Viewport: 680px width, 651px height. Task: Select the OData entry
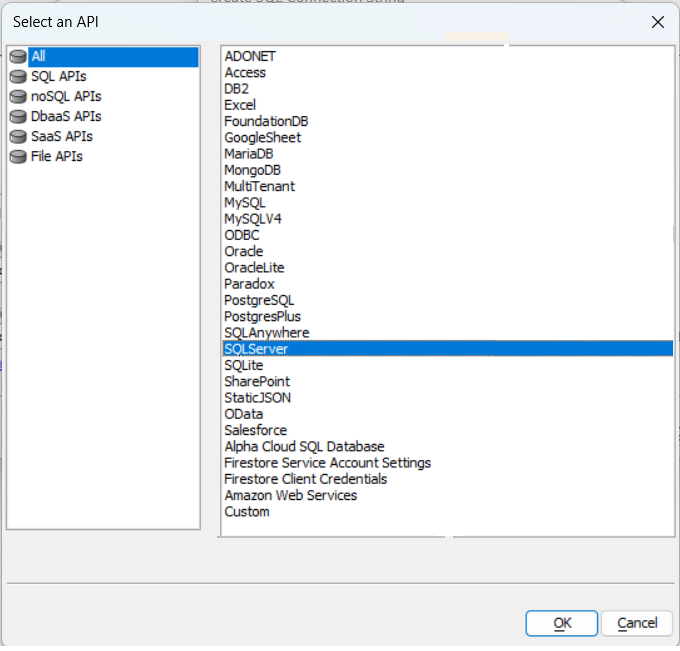[x=243, y=414]
